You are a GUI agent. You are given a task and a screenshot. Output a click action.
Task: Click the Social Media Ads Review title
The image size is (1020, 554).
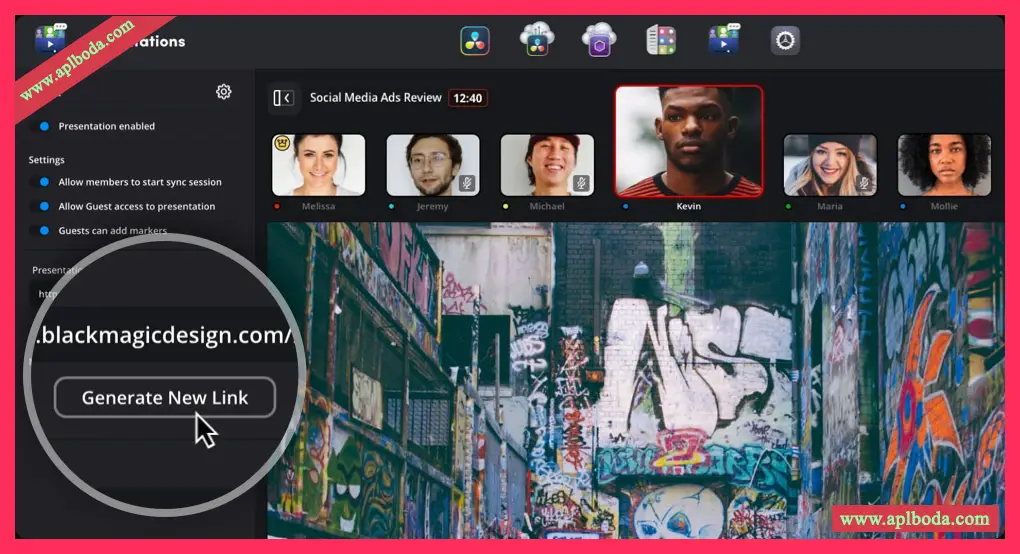(x=375, y=98)
